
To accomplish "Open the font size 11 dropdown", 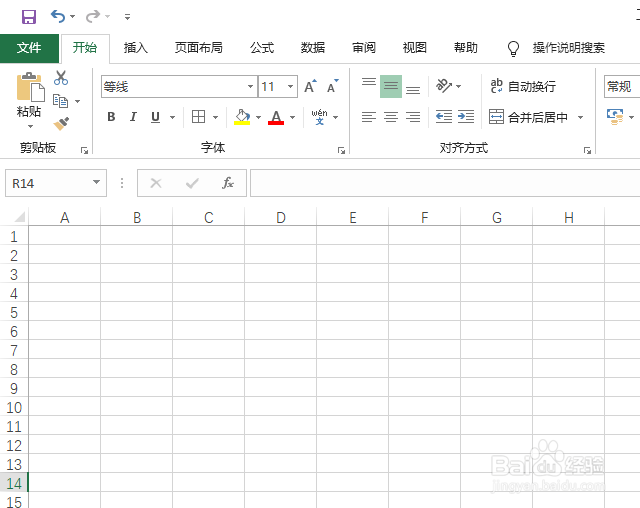I will click(290, 87).
